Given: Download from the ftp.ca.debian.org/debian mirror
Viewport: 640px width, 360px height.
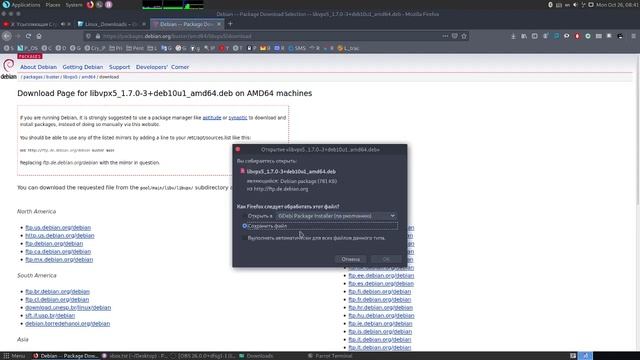Looking at the screenshot, I should click(58, 251).
